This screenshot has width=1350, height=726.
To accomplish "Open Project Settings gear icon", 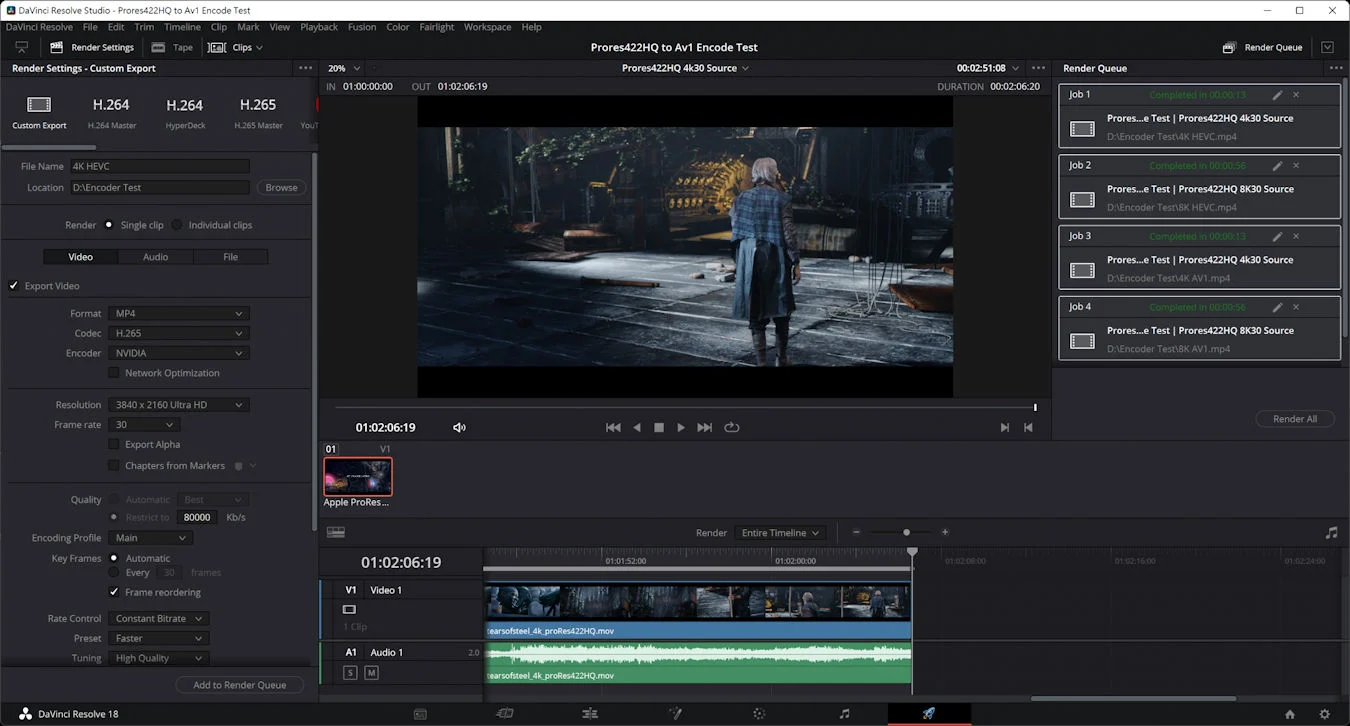I will click(x=1325, y=714).
